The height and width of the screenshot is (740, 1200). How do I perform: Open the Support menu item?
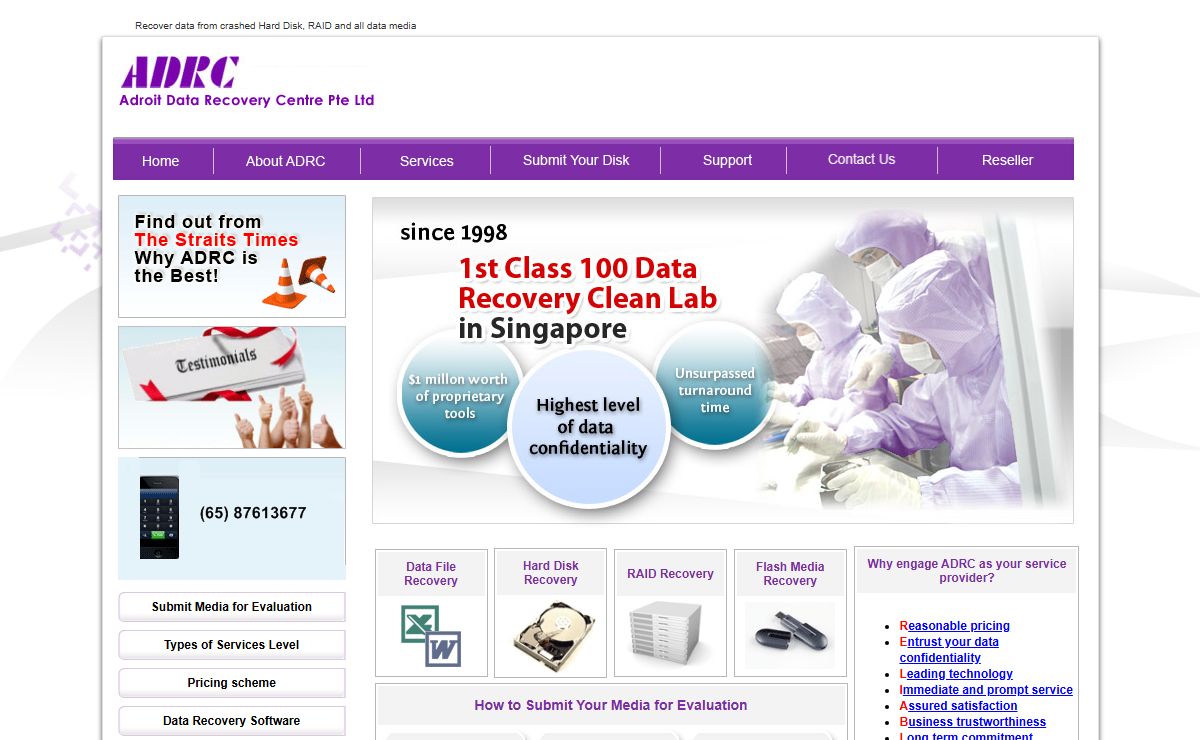[x=727, y=160]
